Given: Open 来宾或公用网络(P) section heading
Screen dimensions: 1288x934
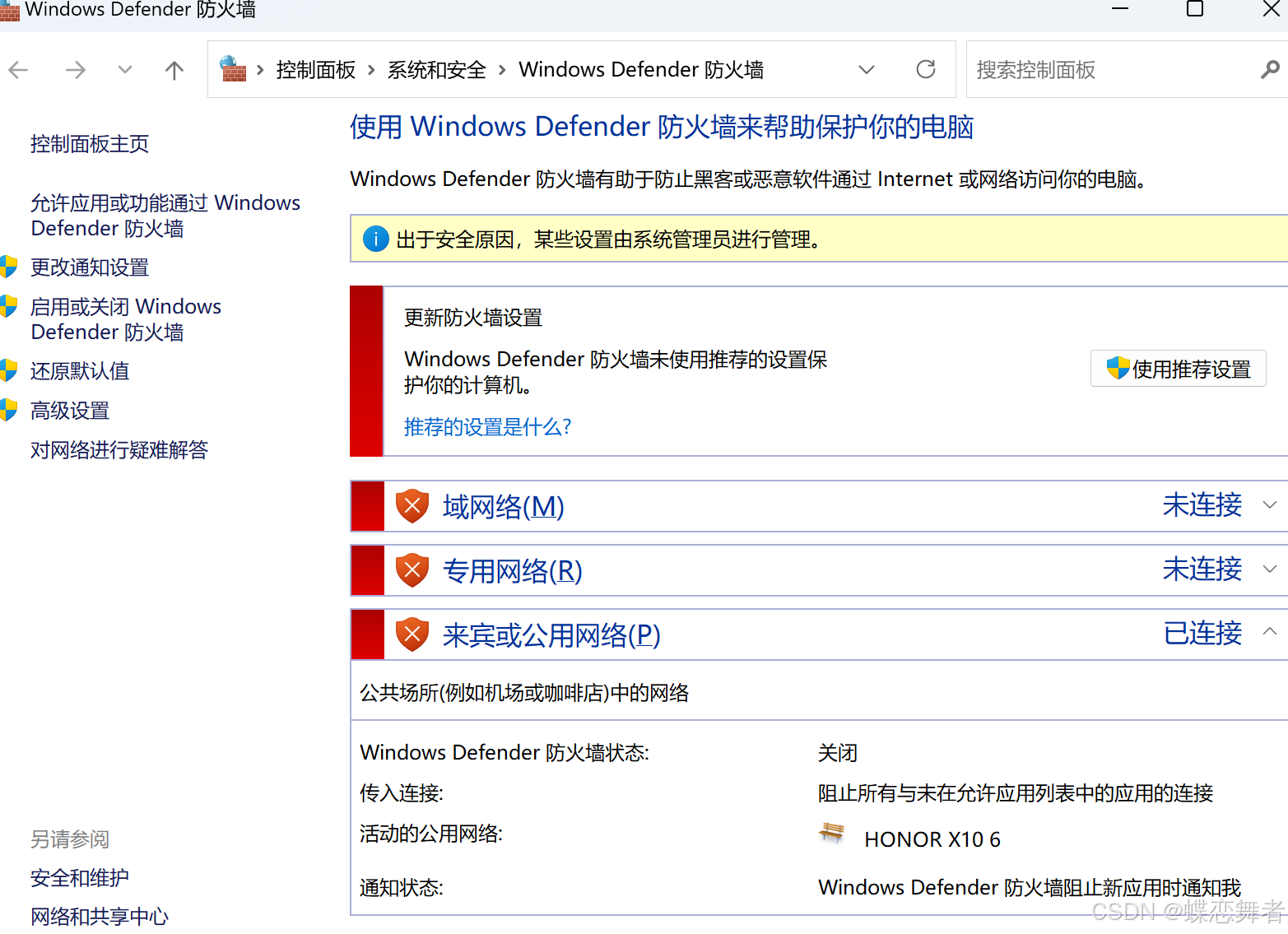Looking at the screenshot, I should (551, 635).
